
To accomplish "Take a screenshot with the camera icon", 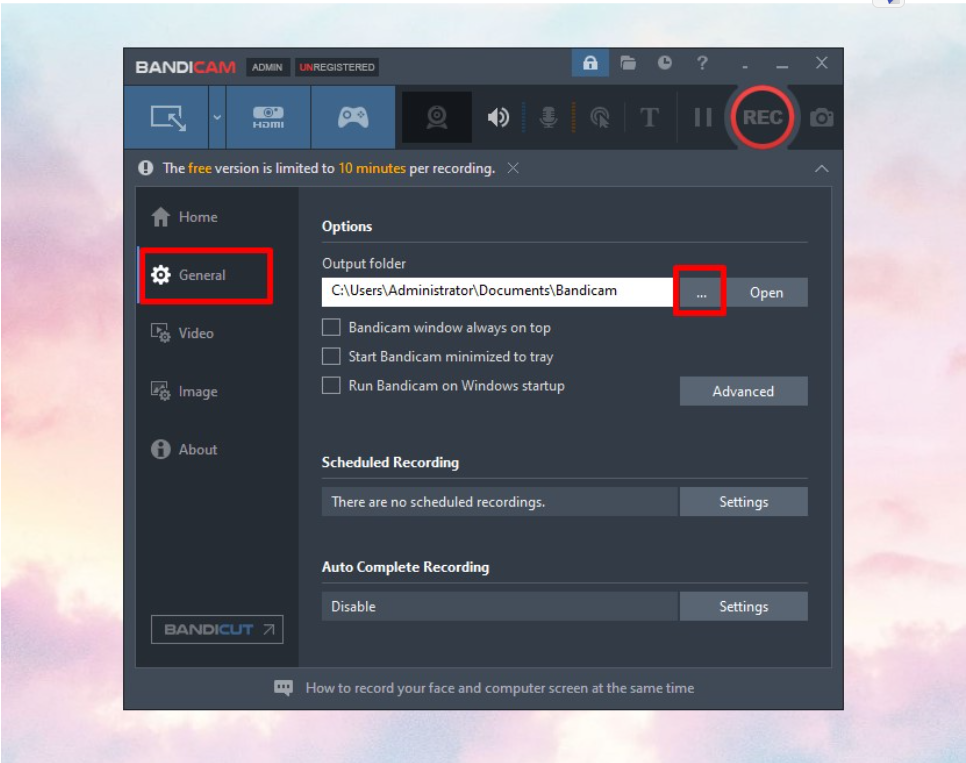I will point(821,117).
